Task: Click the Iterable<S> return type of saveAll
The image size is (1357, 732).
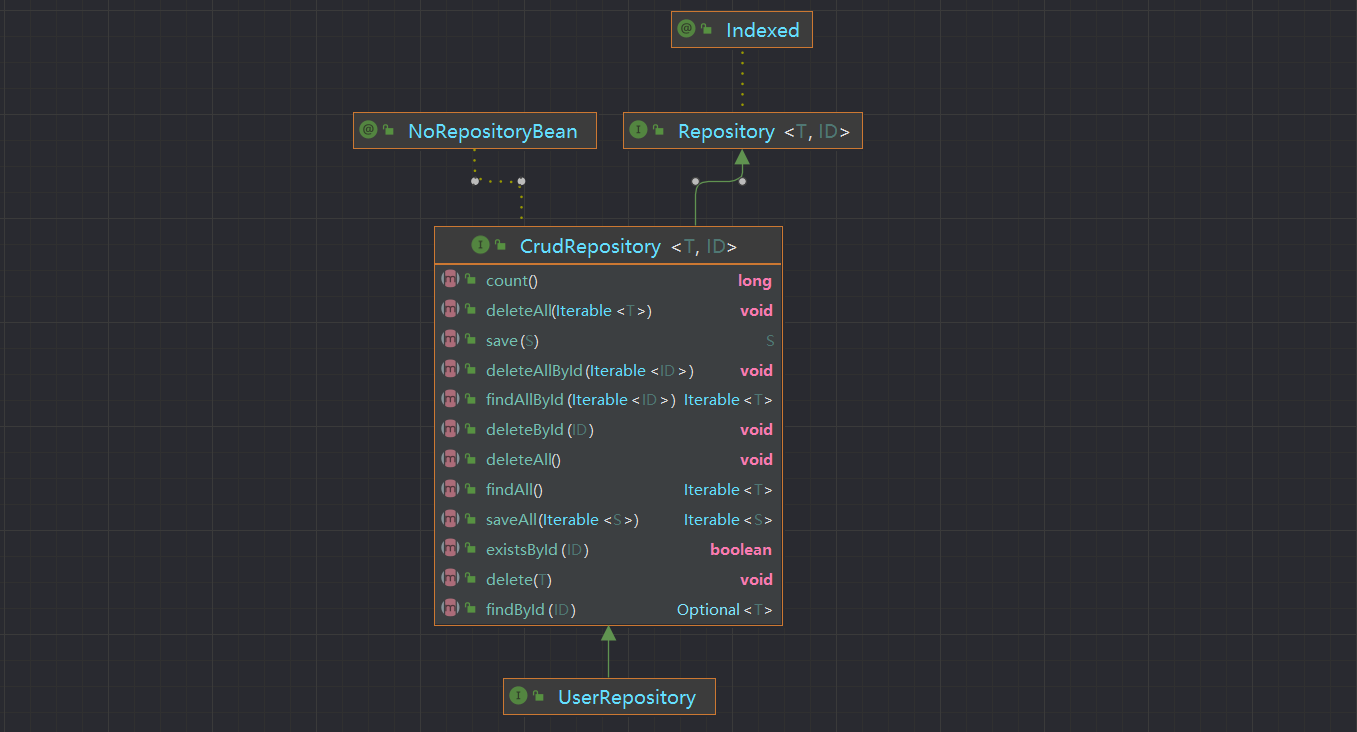Action: 728,520
